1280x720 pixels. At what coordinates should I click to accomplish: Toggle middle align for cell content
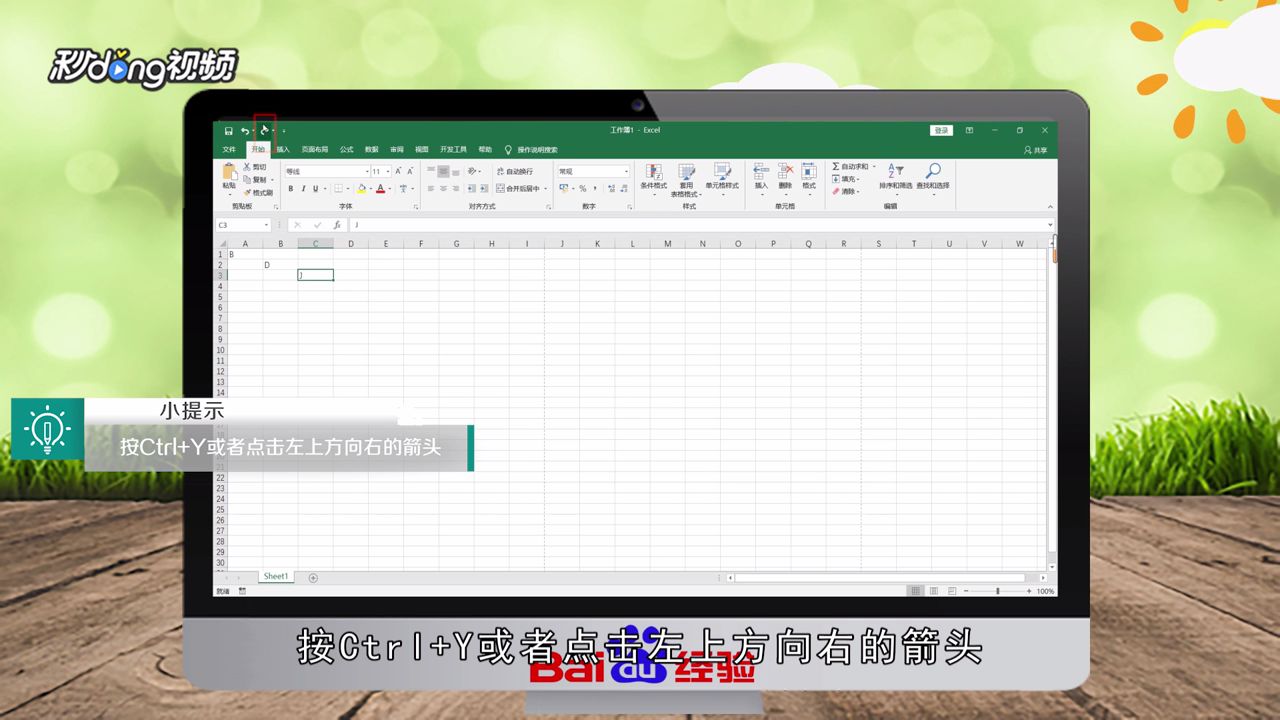444,171
